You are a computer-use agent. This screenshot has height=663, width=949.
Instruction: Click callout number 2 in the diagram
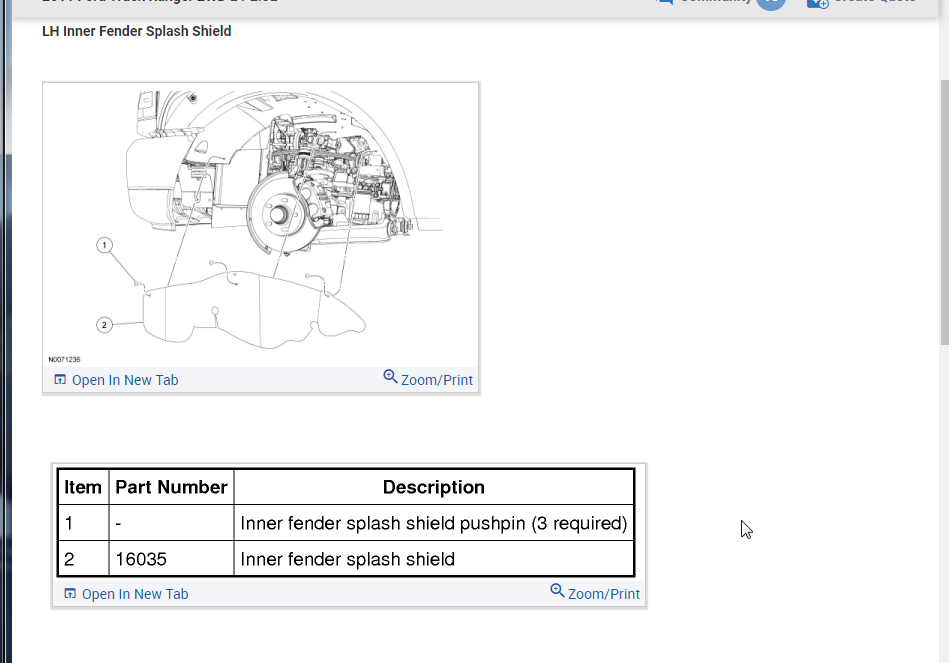pyautogui.click(x=104, y=325)
